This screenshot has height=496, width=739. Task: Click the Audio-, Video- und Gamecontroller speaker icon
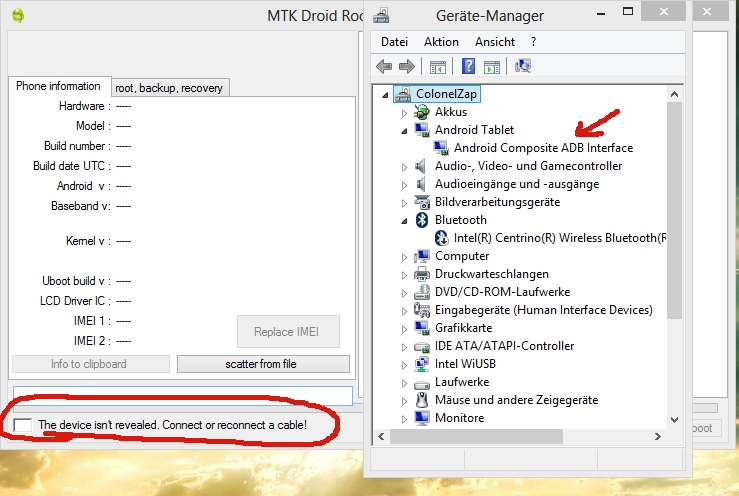421,166
